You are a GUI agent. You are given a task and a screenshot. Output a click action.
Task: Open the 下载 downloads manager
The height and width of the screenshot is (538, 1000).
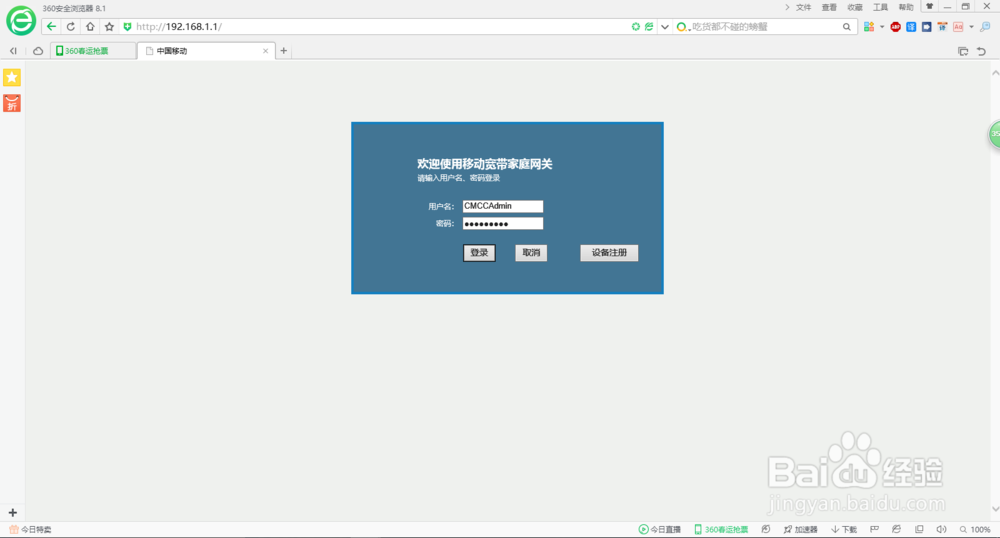(844, 529)
